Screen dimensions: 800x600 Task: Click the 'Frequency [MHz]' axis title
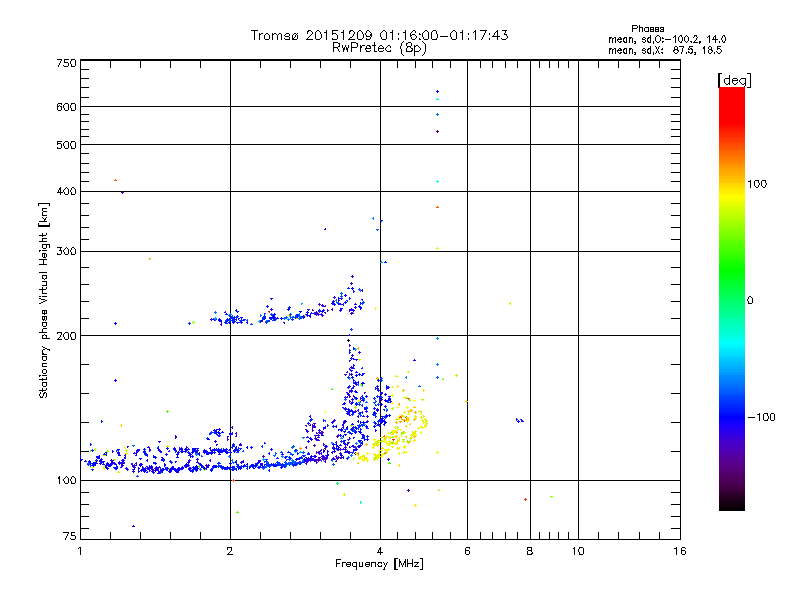(379, 564)
